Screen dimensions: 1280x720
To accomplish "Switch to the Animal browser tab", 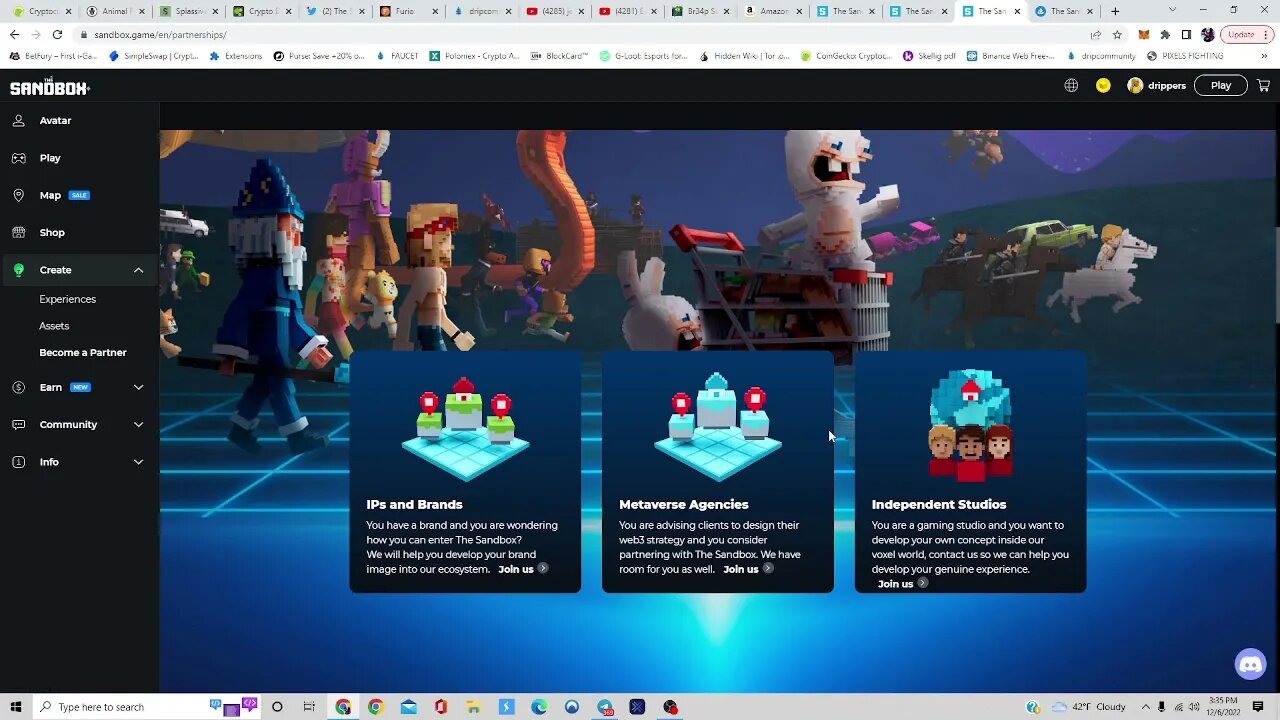I will (x=117, y=11).
